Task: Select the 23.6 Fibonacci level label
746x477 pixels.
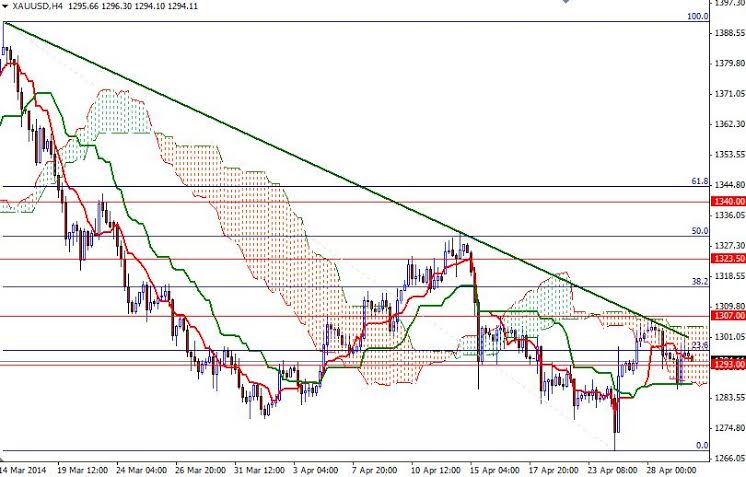Action: 699,345
